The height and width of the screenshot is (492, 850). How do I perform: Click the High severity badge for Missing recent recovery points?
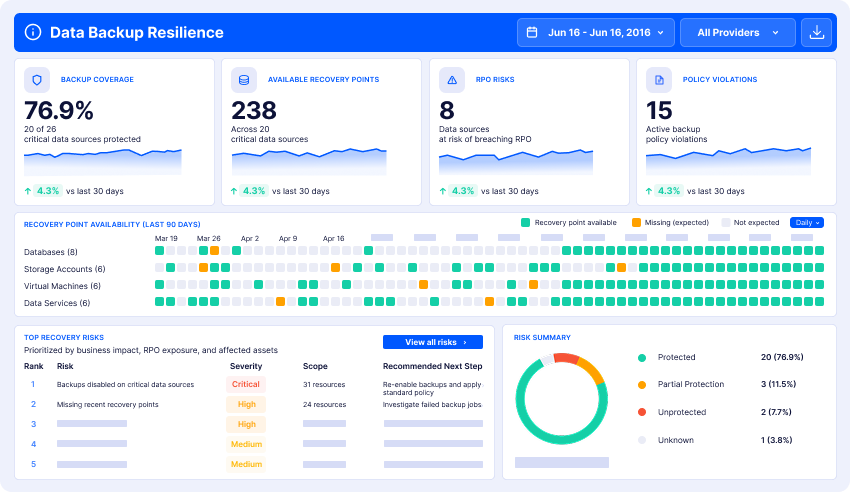[246, 404]
